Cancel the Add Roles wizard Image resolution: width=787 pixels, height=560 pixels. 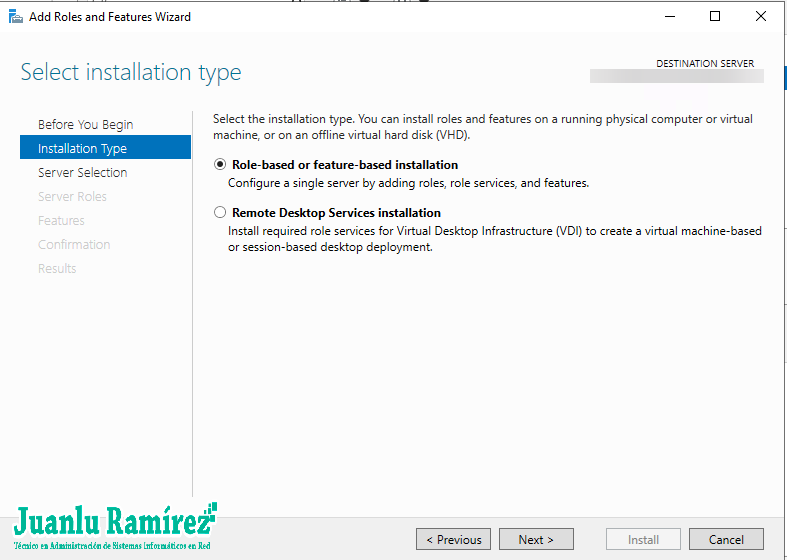click(726, 539)
